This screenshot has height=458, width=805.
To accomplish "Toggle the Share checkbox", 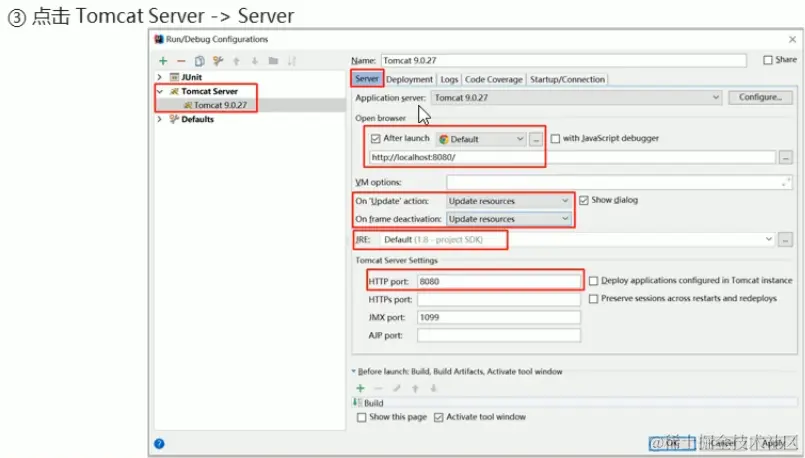I will [x=768, y=60].
